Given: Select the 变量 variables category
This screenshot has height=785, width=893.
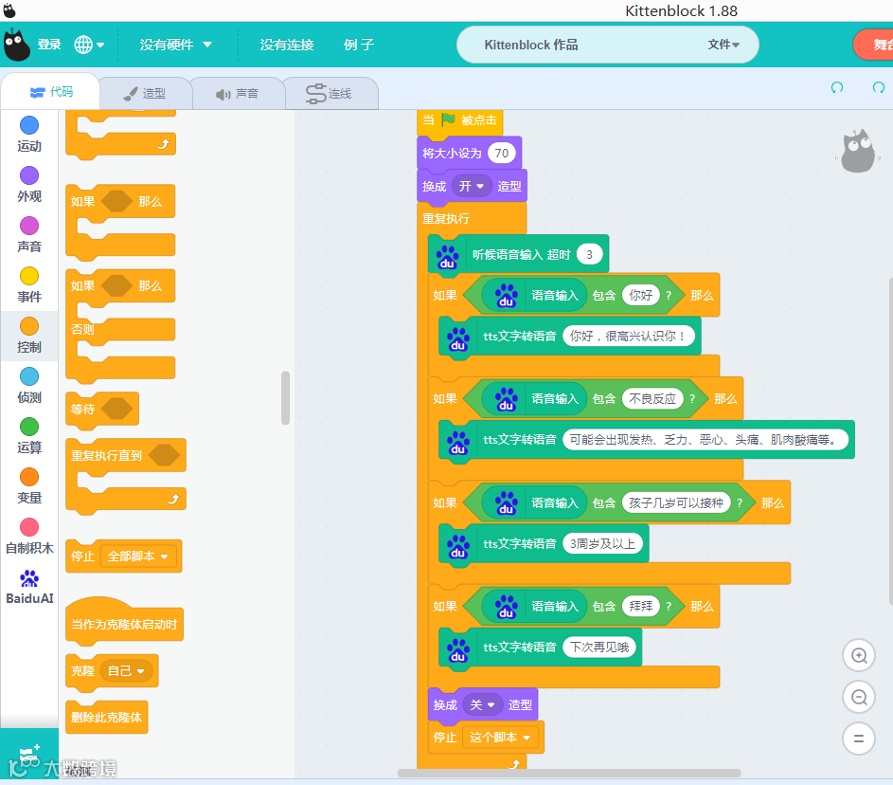Looking at the screenshot, I should (29, 486).
